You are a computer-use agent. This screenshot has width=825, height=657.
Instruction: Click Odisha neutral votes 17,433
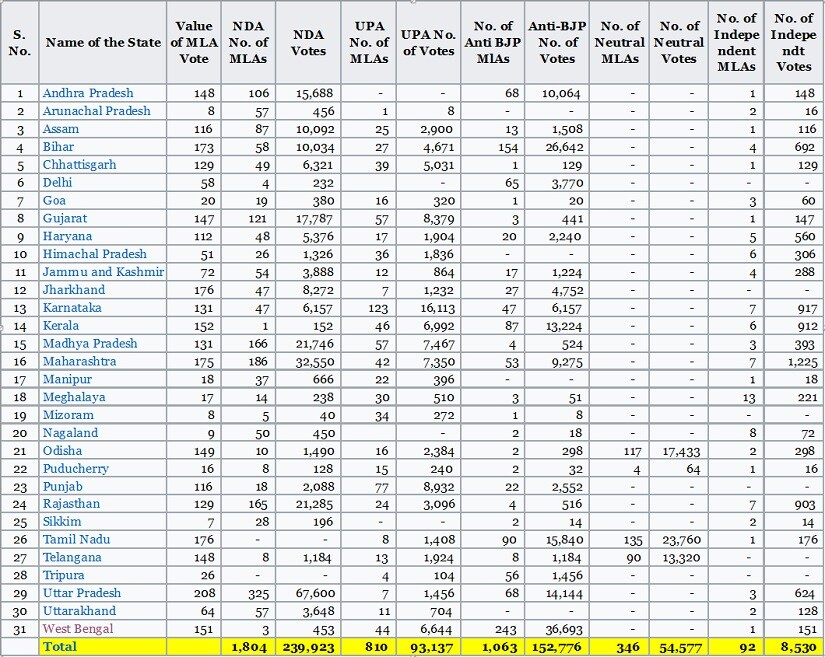point(681,451)
